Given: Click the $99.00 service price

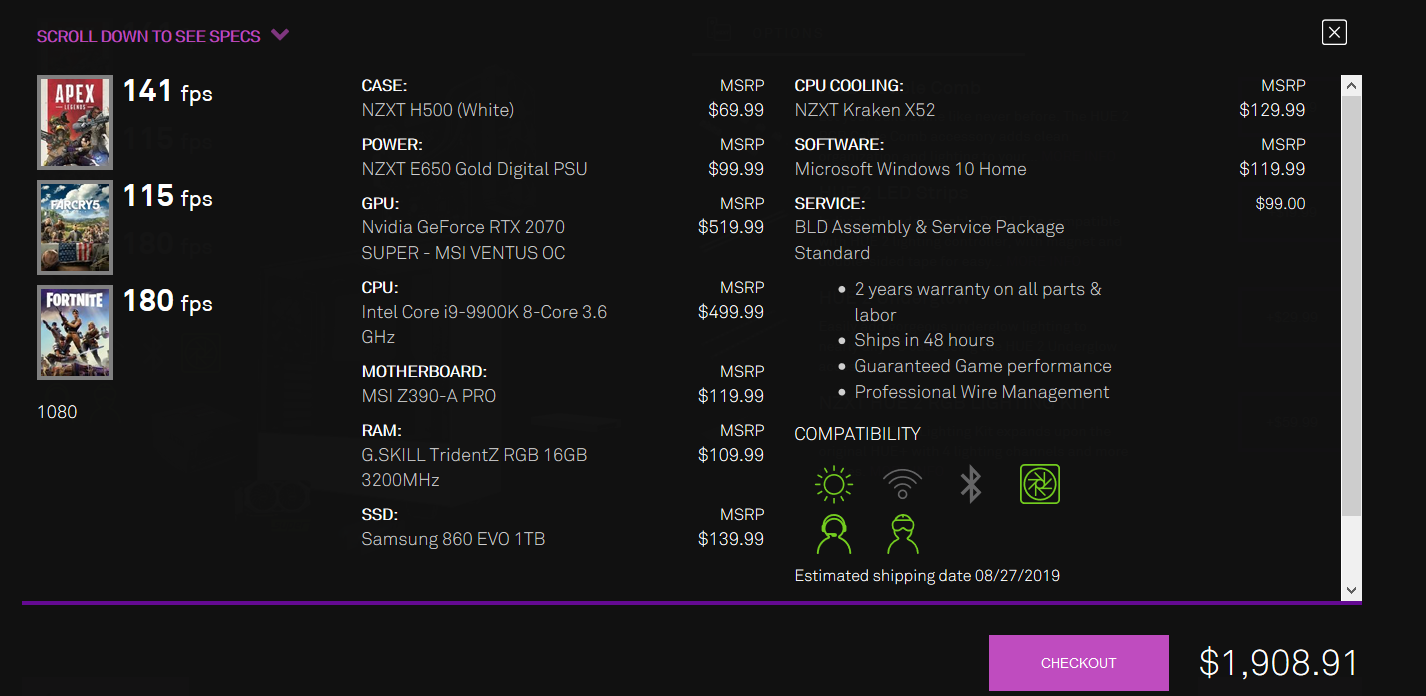Looking at the screenshot, I should click(x=1281, y=204).
